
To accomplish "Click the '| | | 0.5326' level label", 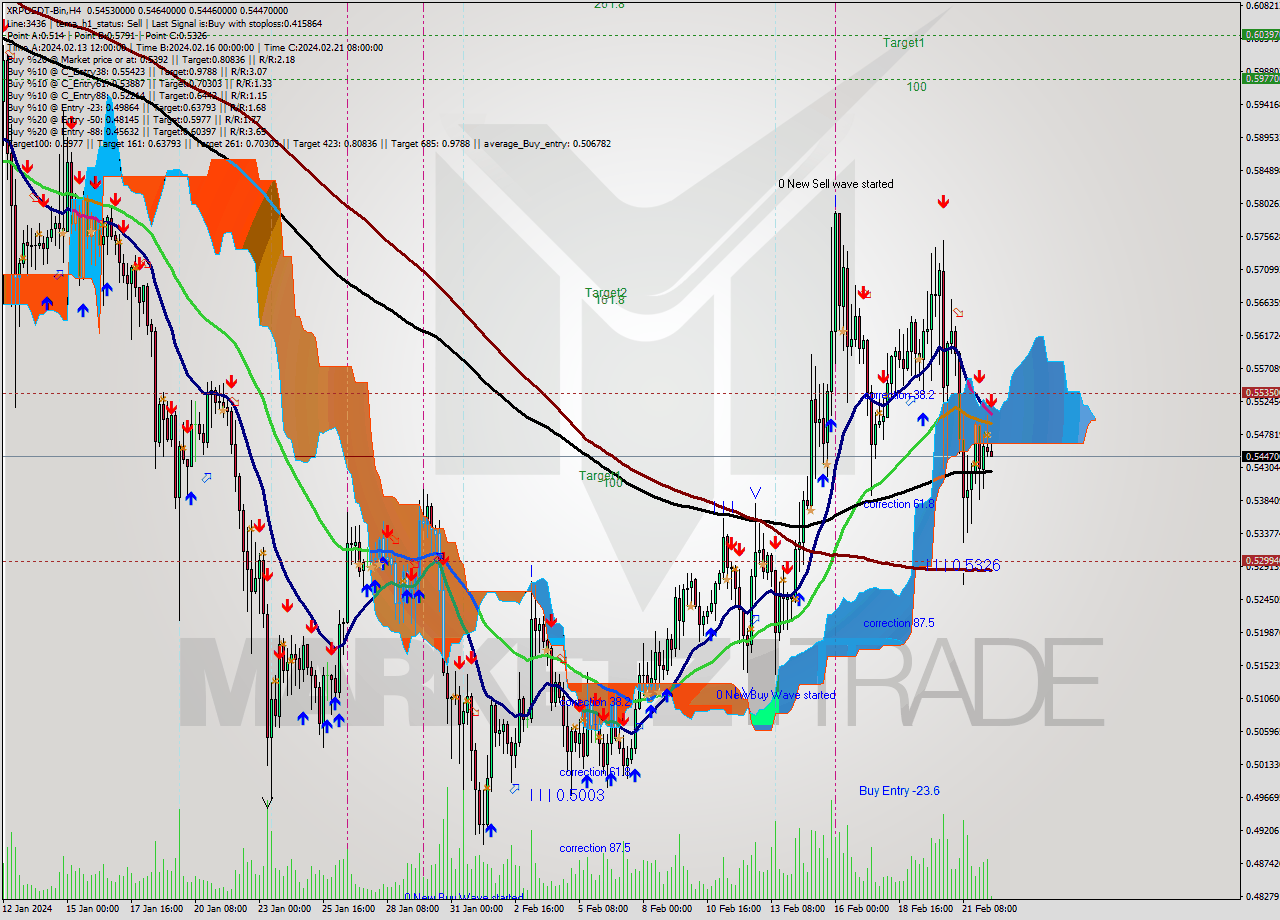I will pos(964,566).
